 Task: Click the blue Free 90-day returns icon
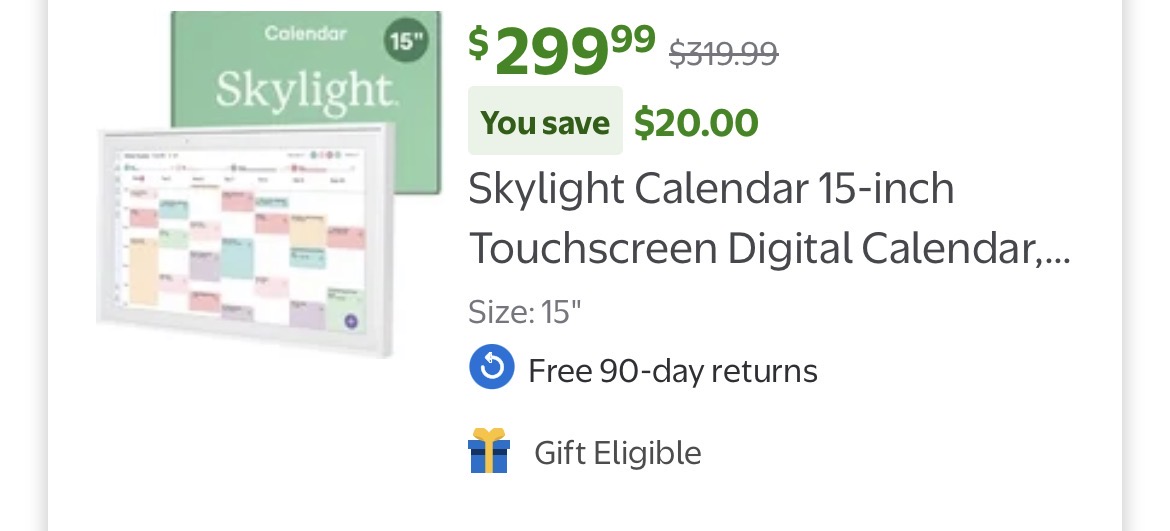coord(491,368)
